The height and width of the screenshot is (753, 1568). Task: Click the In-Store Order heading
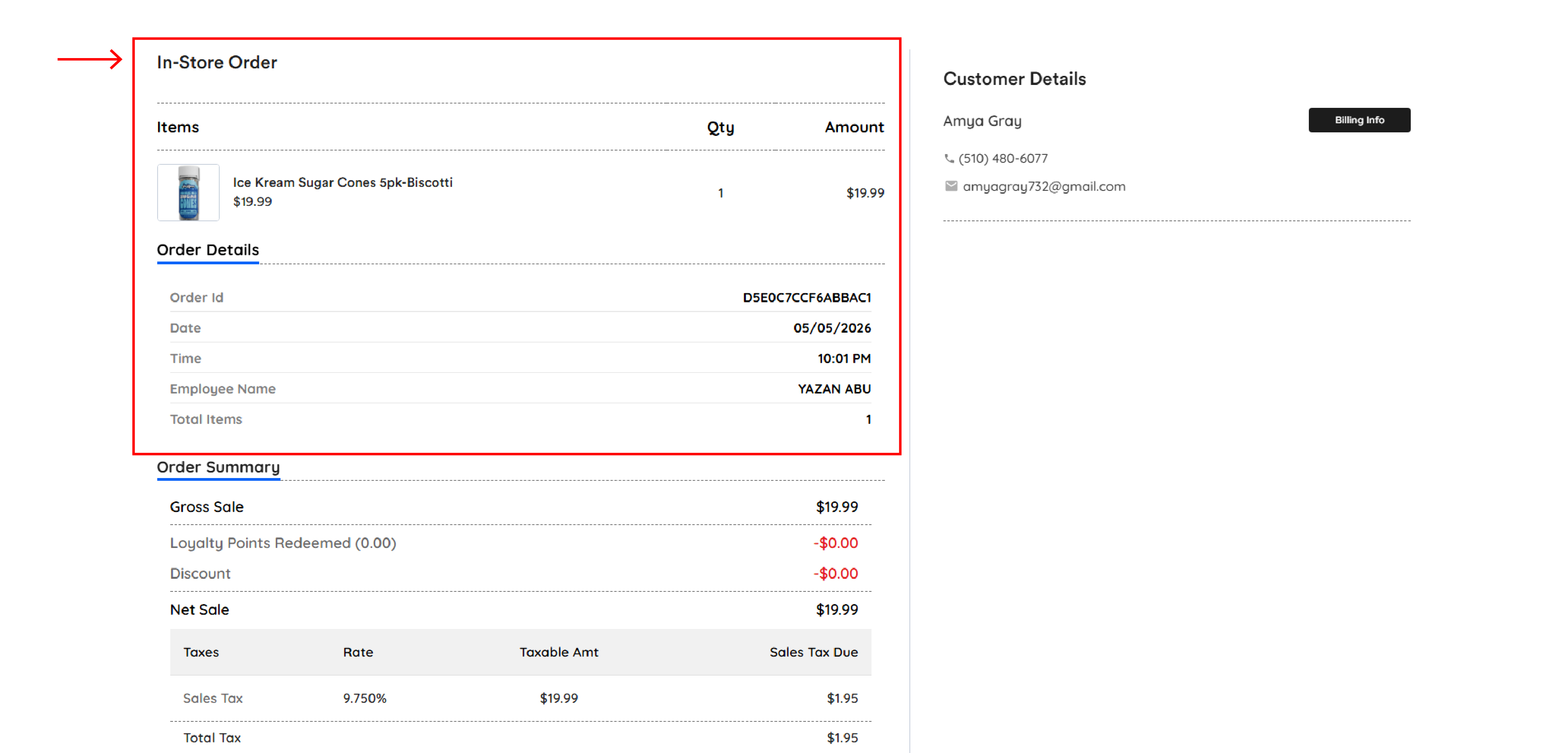point(217,62)
